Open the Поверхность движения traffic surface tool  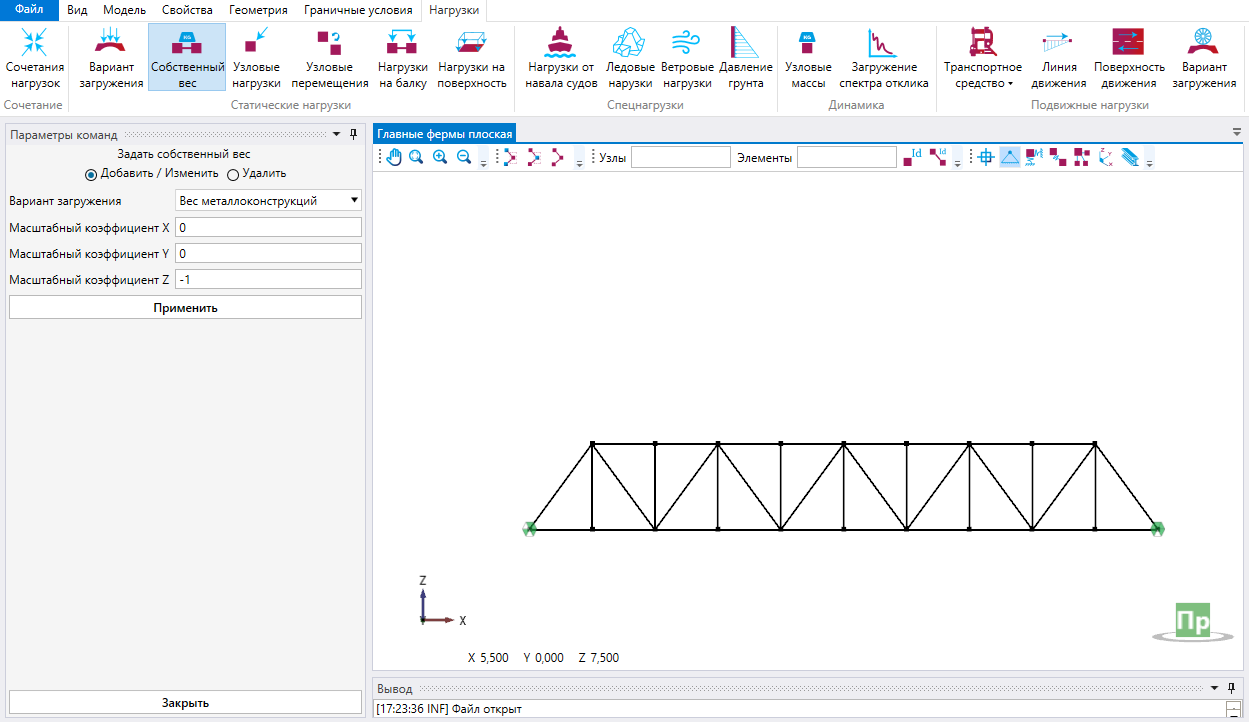(1129, 58)
